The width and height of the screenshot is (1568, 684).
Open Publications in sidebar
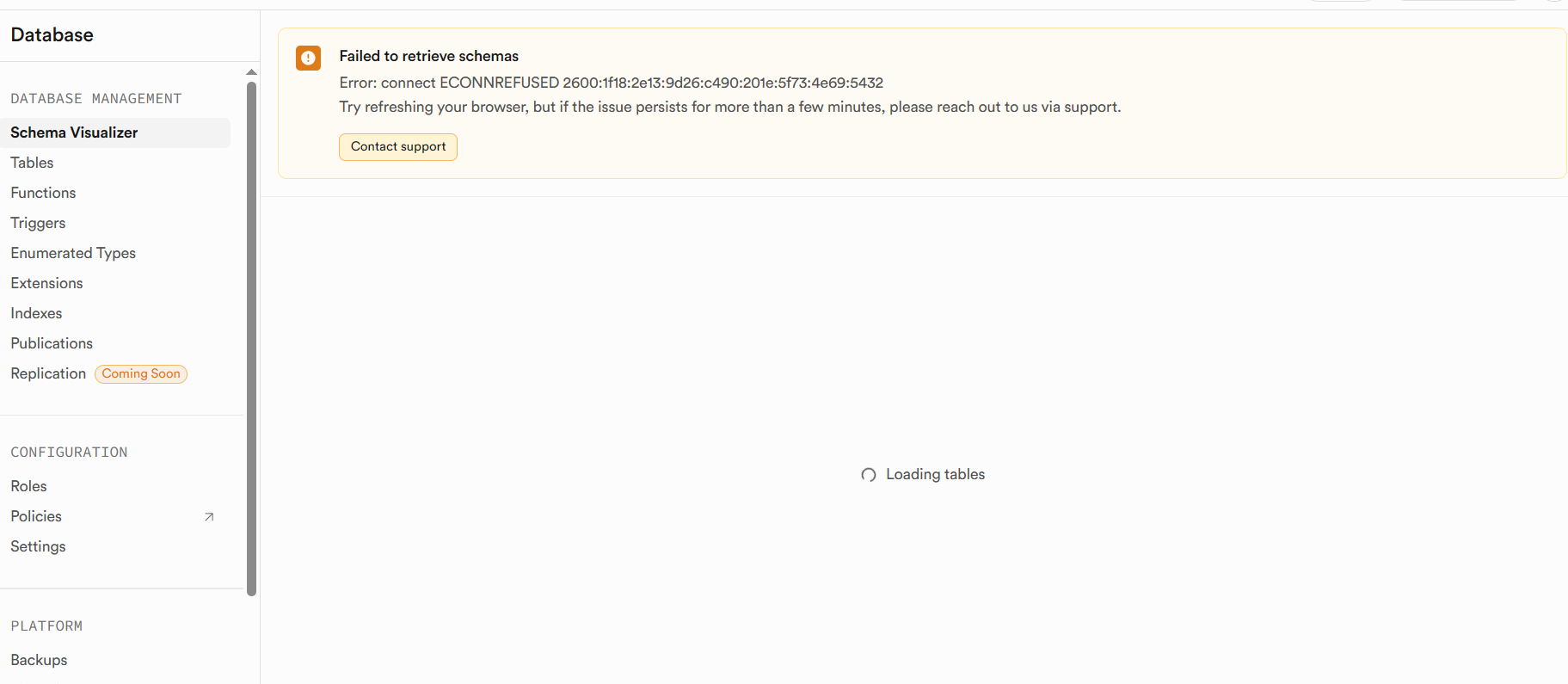(52, 343)
